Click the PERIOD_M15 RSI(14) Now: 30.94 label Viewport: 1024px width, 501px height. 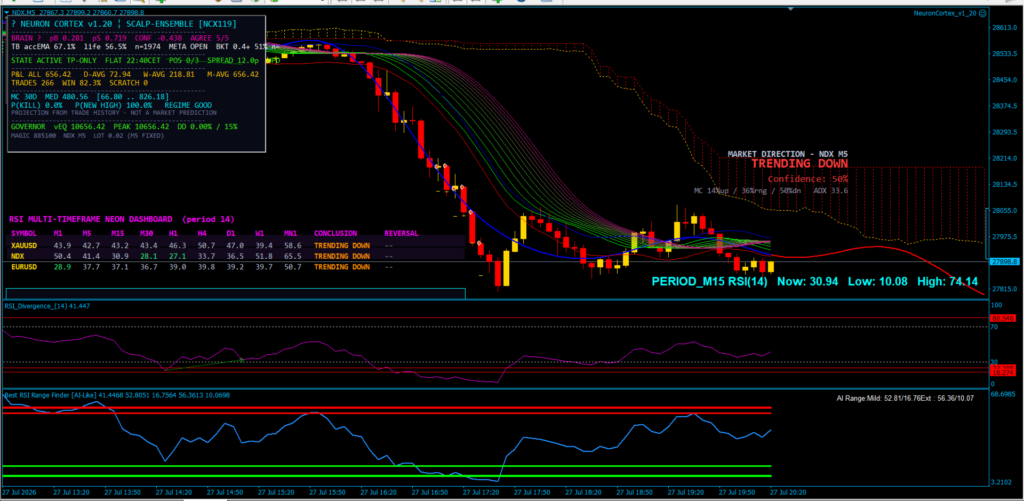(x=744, y=282)
